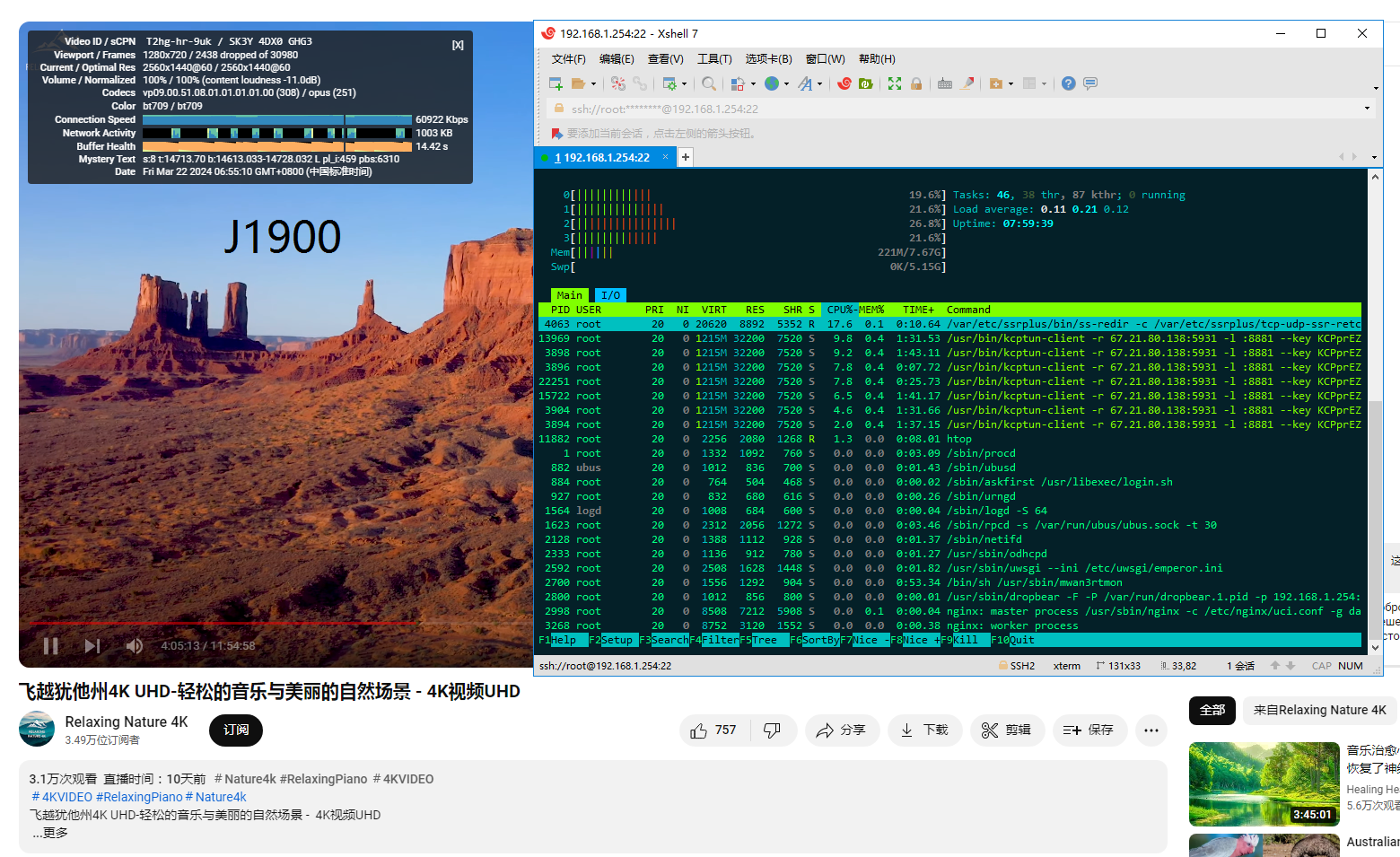Click the lock screen padlock icon
1400x857 pixels.
916,83
